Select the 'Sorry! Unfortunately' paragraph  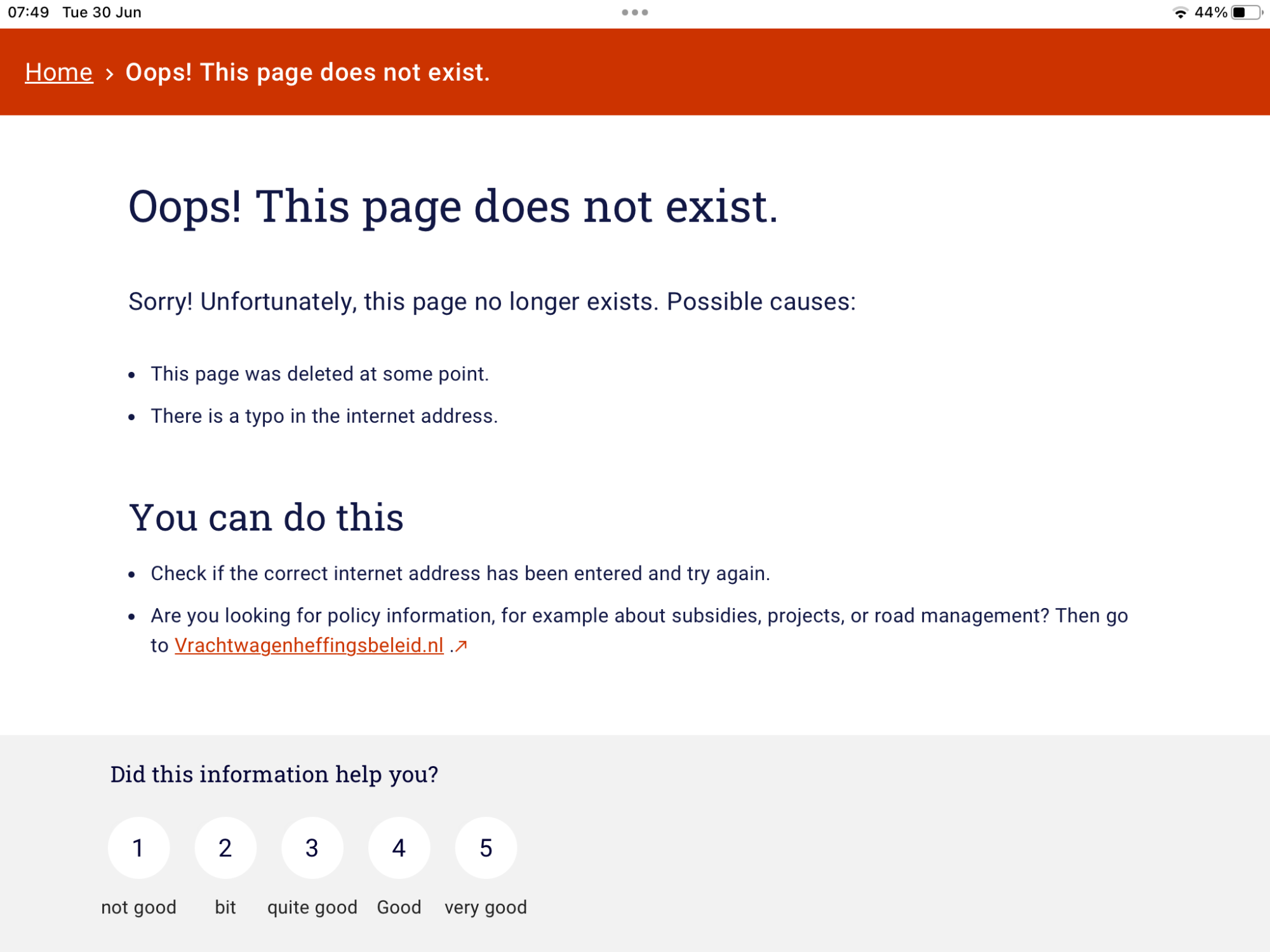[x=492, y=302]
